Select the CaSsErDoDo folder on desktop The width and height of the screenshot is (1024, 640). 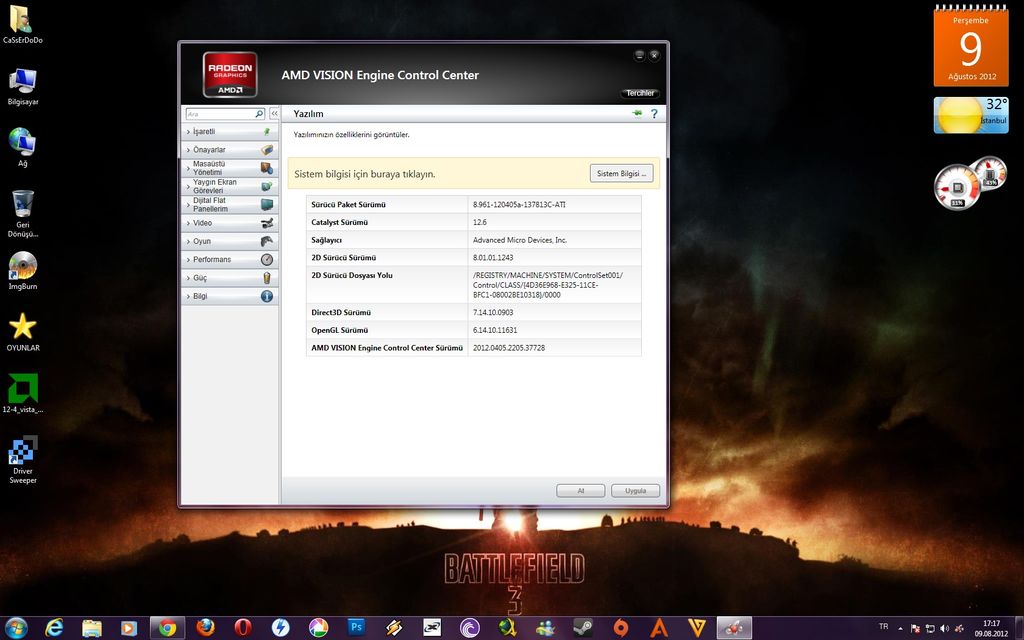click(x=23, y=25)
